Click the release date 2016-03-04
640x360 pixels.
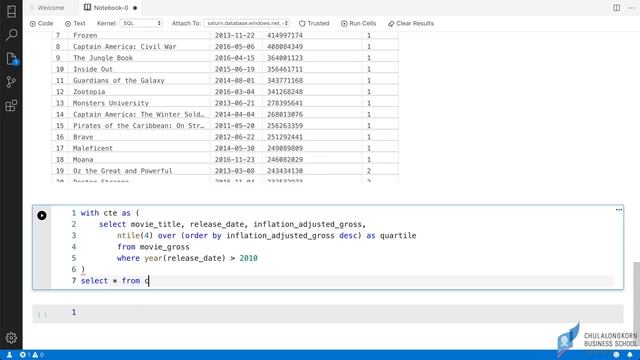234,92
